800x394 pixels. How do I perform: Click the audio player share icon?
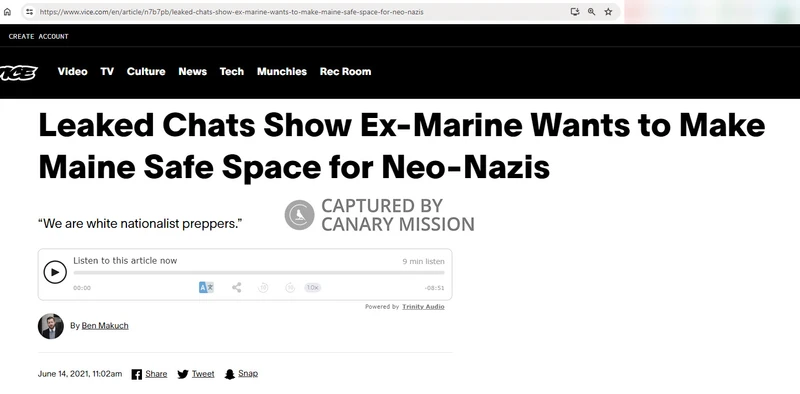[x=237, y=287]
